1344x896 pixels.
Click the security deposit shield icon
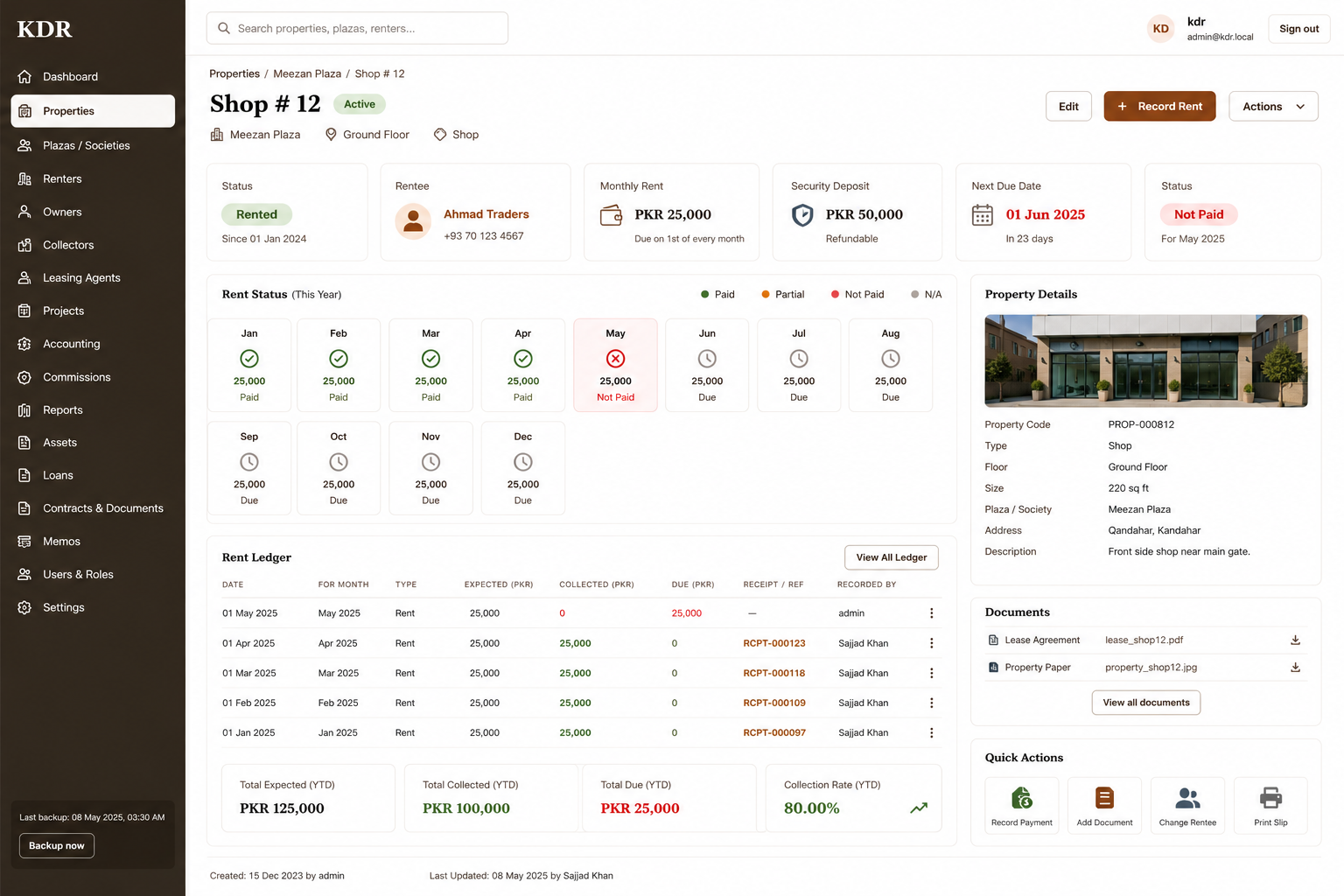point(802,215)
